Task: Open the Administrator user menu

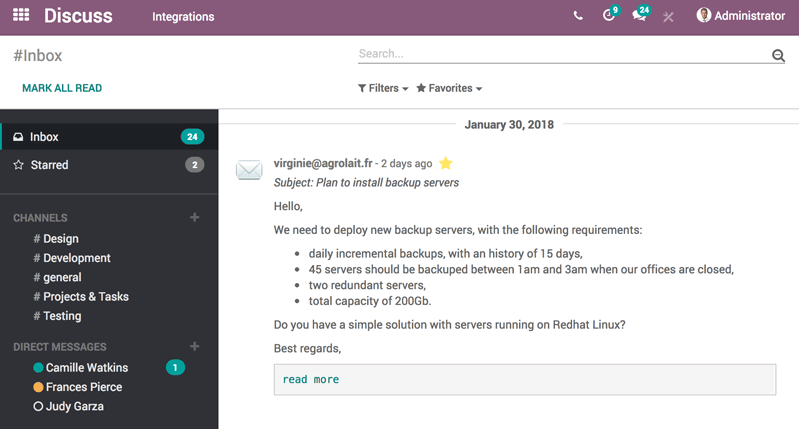Action: pyautogui.click(x=740, y=16)
